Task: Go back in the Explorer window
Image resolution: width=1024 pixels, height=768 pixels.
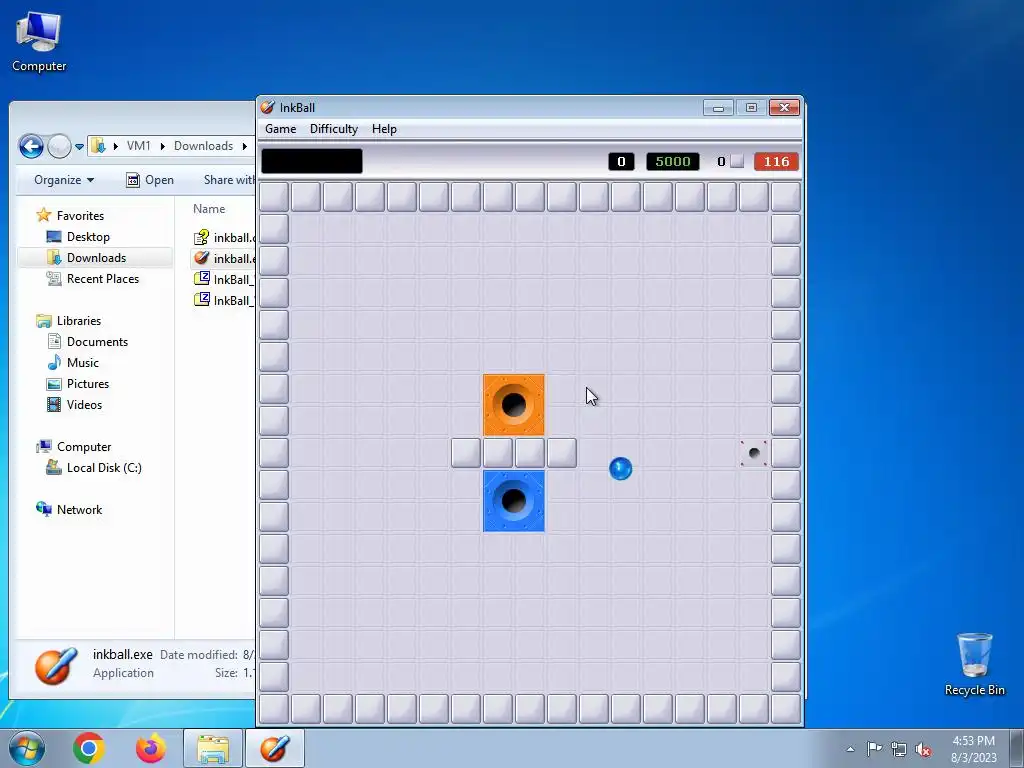Action: tap(31, 146)
